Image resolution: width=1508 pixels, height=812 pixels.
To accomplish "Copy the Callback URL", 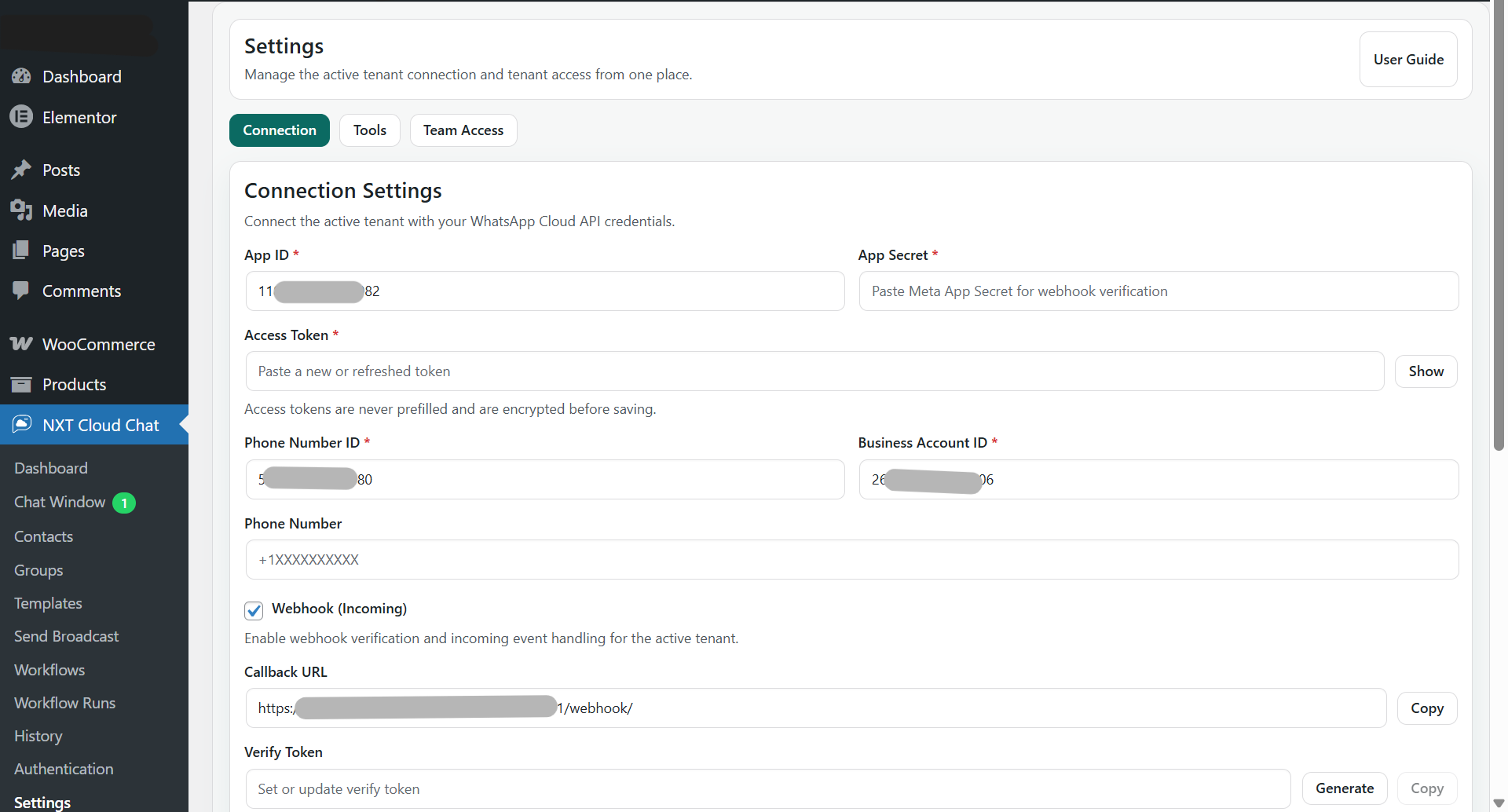I will 1427,708.
